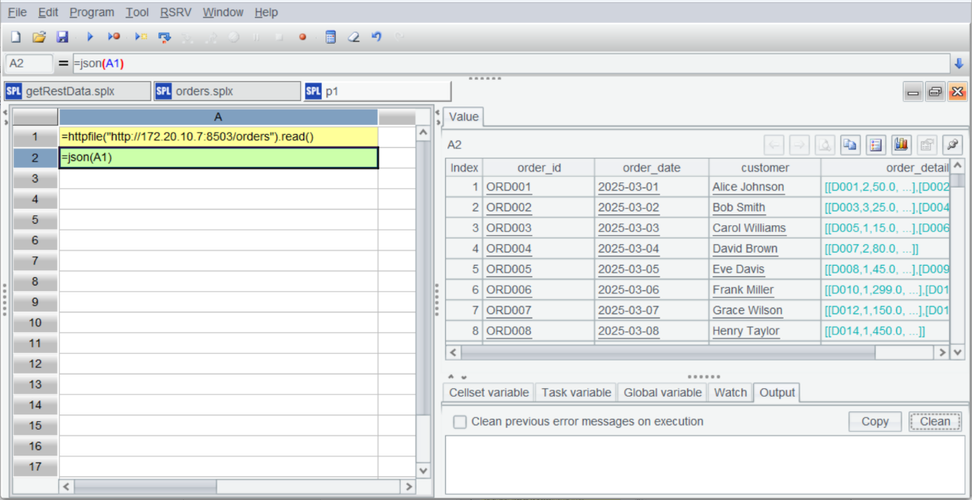972x500 pixels.
Task: Click the Clean button in Output
Action: coord(935,421)
